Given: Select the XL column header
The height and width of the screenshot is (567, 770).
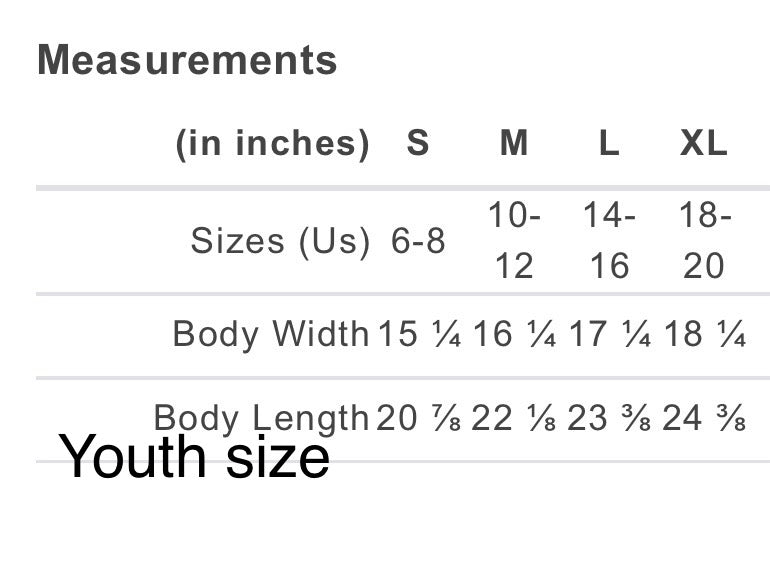Looking at the screenshot, I should [x=704, y=144].
